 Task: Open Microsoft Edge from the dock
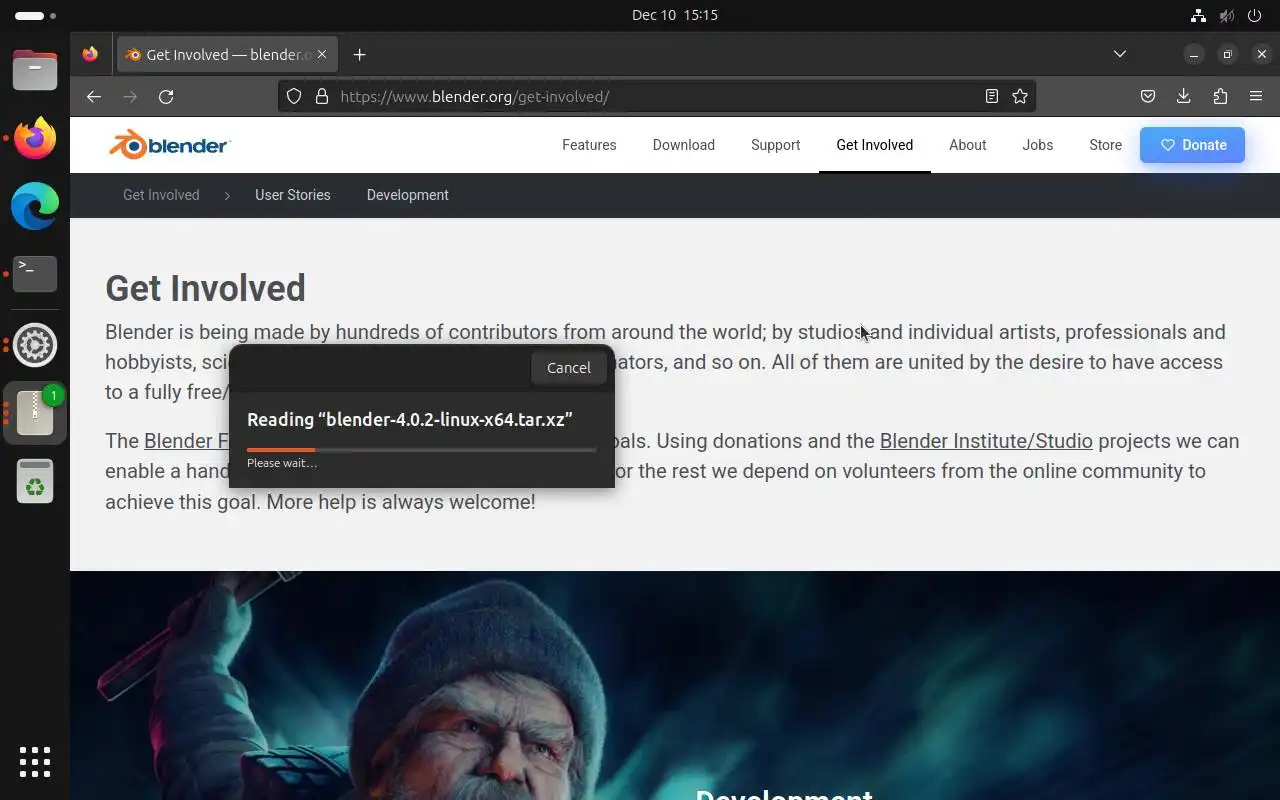pyautogui.click(x=35, y=206)
